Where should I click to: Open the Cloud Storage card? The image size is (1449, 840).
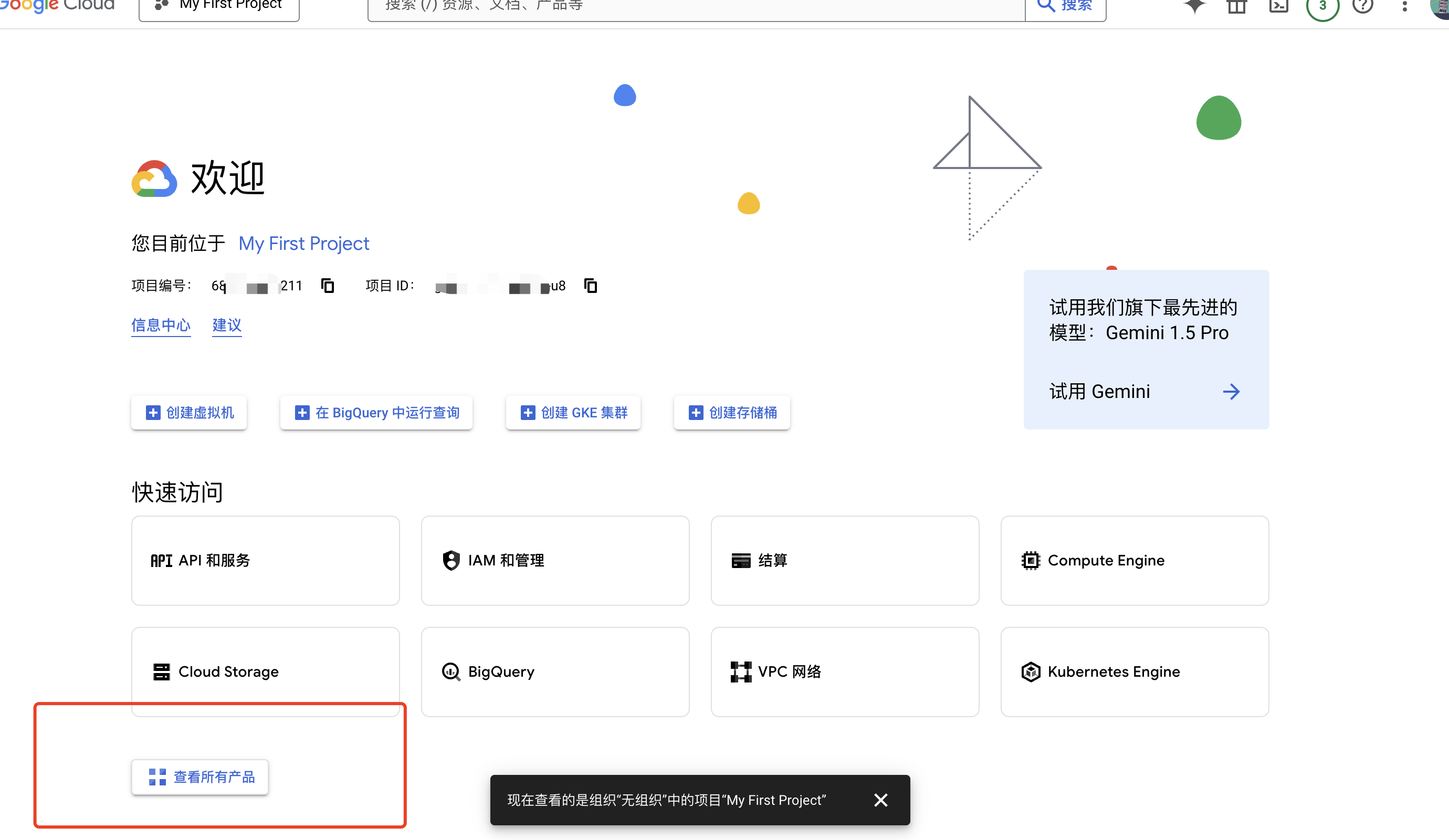[265, 671]
